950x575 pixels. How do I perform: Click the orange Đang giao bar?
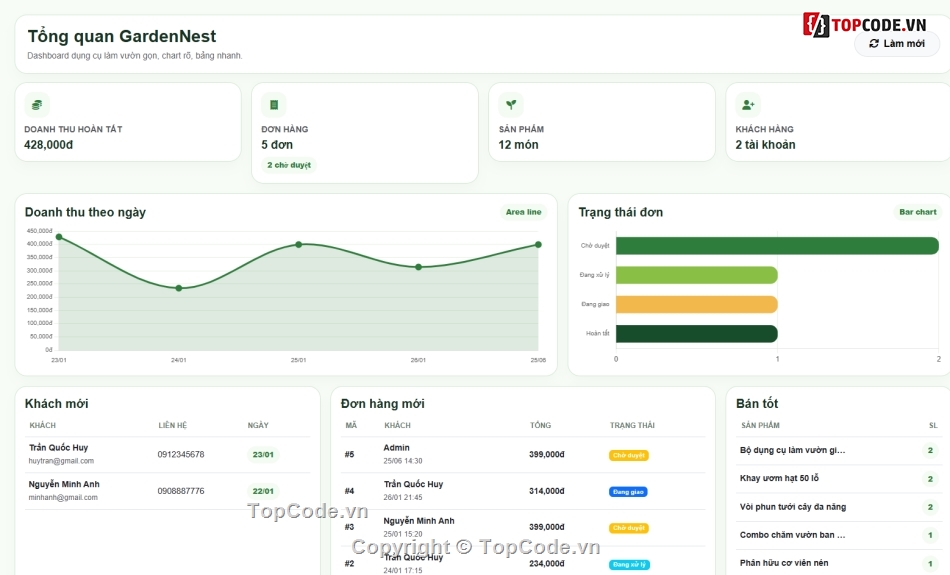tap(697, 304)
